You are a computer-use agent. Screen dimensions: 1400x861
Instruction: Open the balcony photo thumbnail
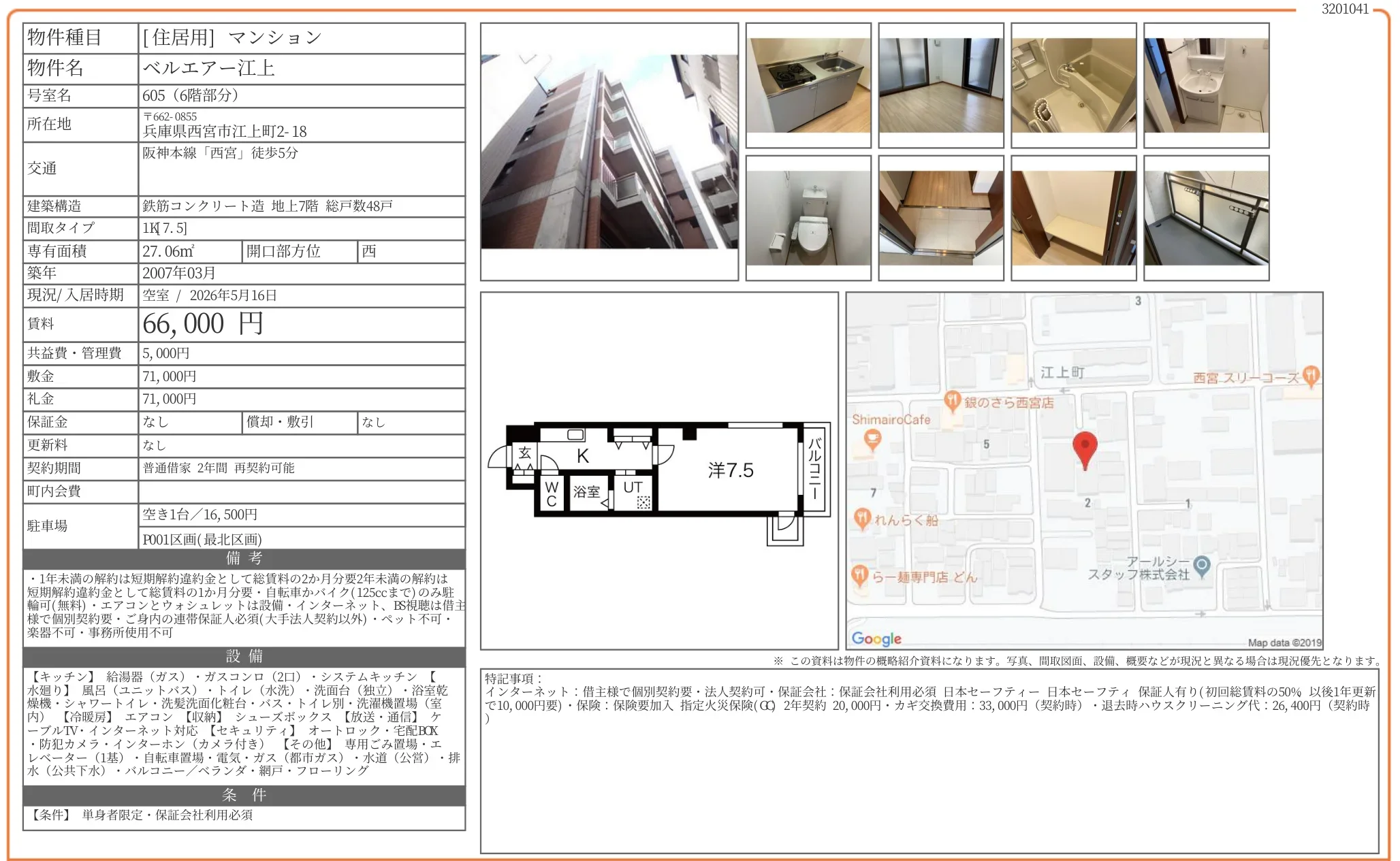(1206, 218)
